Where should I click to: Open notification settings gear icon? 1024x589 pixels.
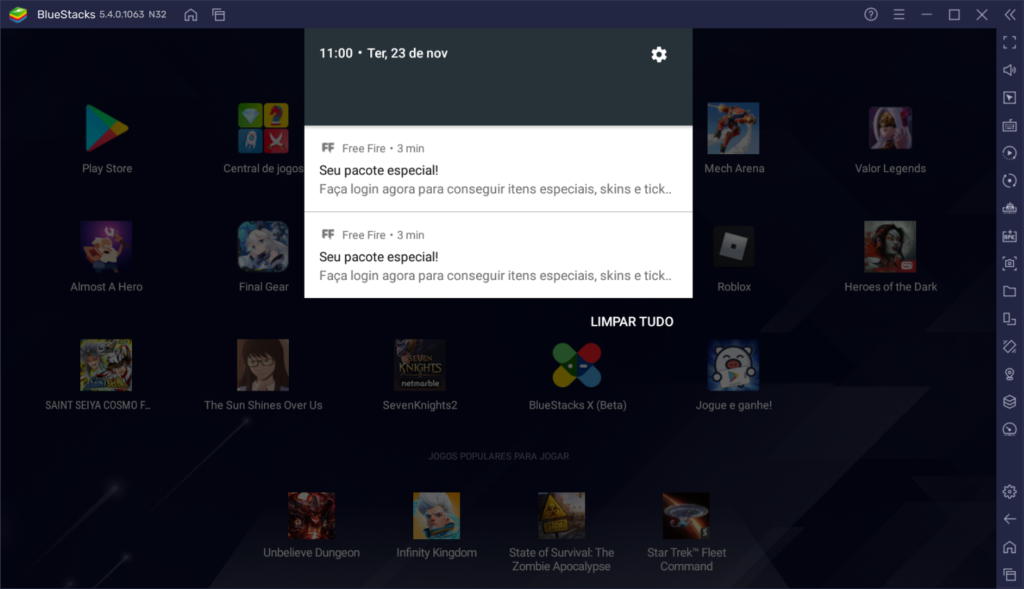tap(658, 54)
